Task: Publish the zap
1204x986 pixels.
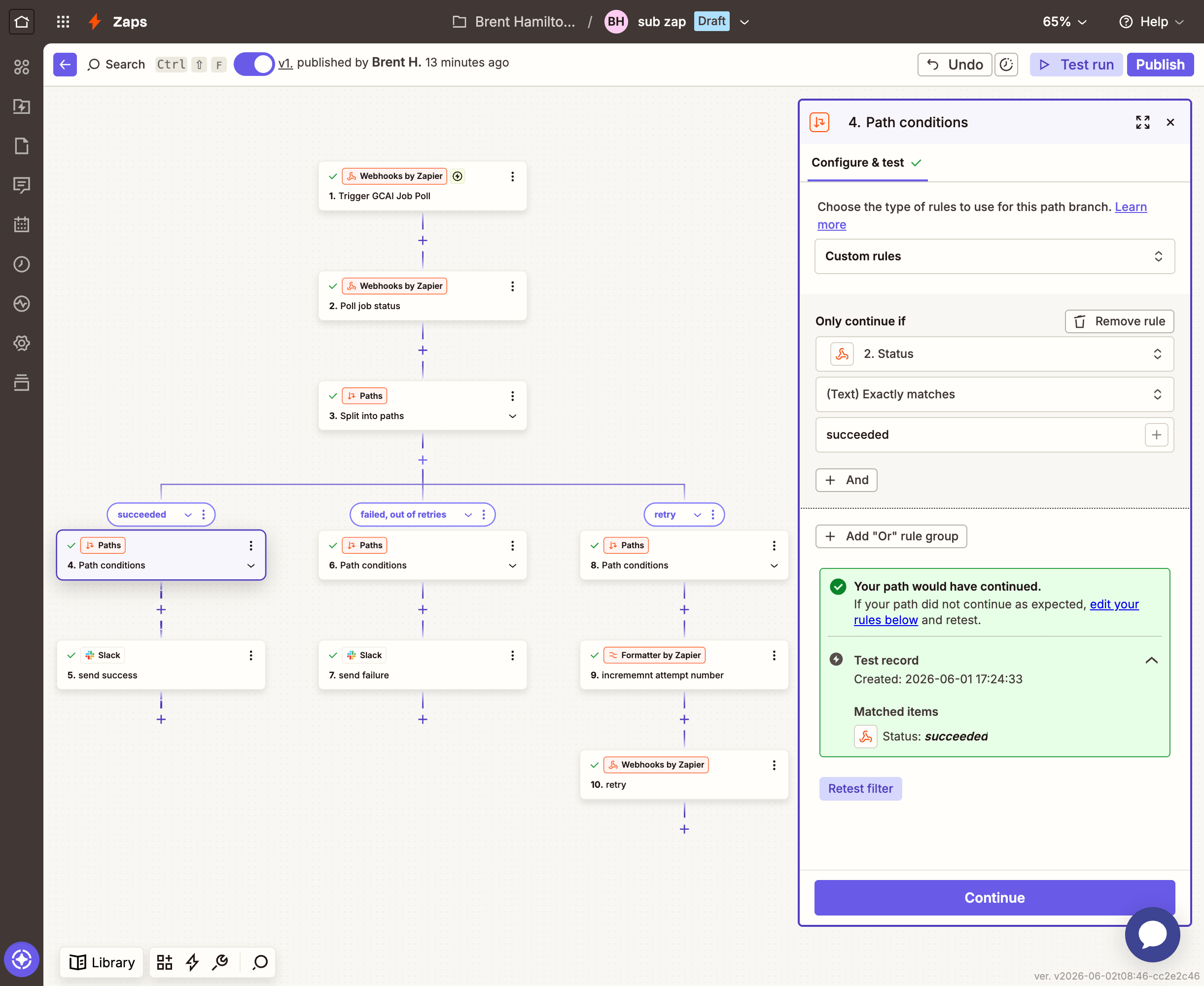Action: (x=1160, y=64)
